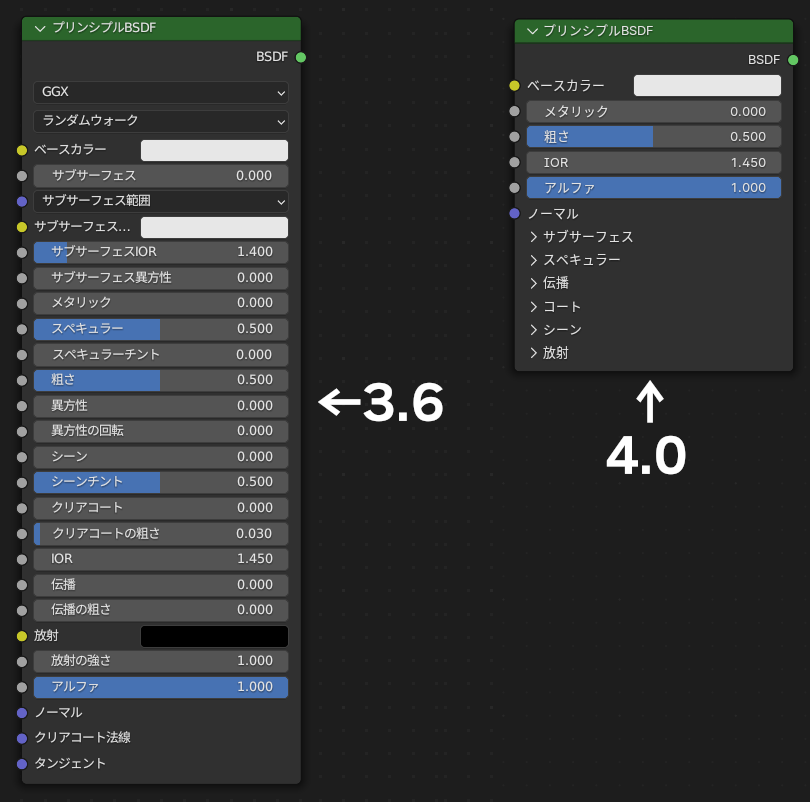Open the ランダムウォーク subsurface method dropdown
Viewport: 810px width, 802px height.
[160, 120]
